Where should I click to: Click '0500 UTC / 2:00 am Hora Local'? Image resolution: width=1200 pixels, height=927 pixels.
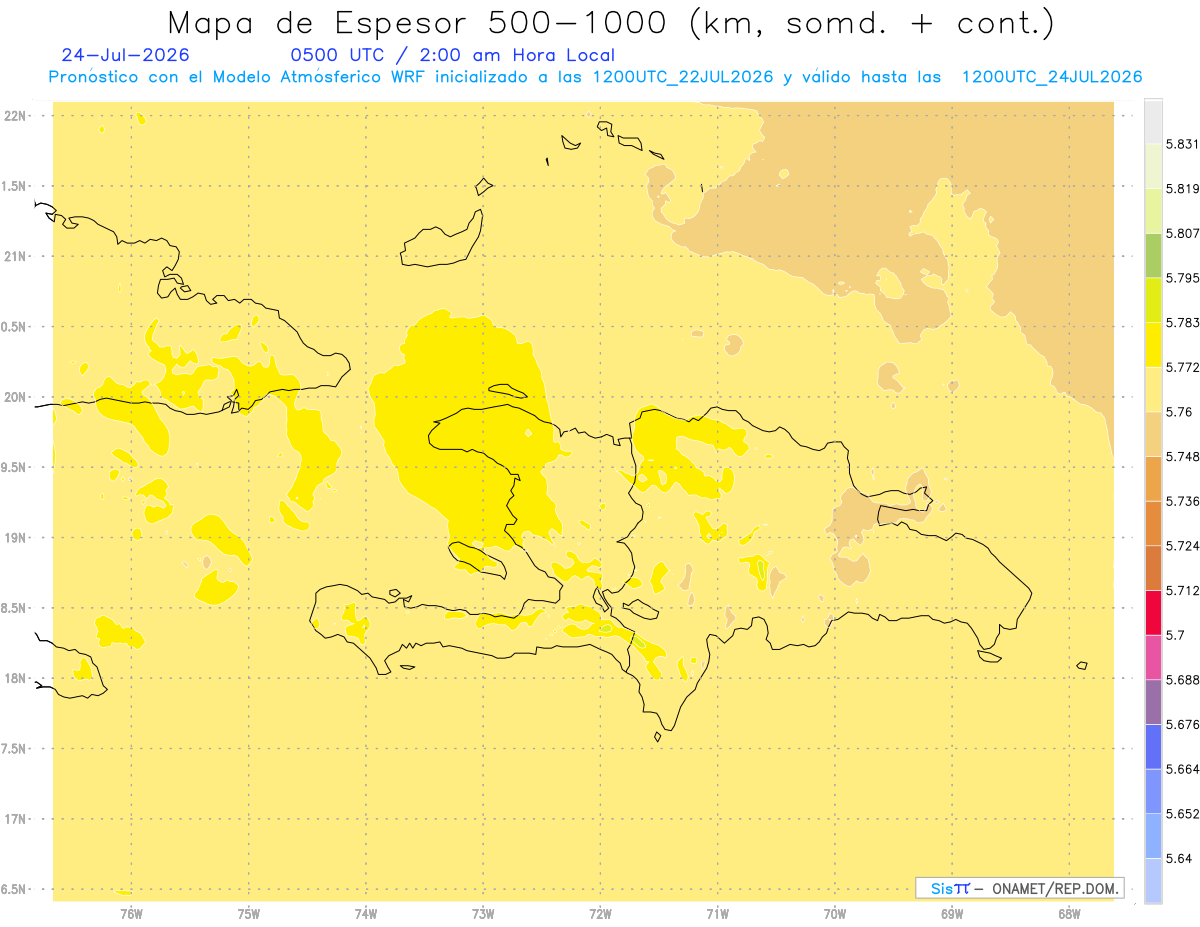point(452,55)
